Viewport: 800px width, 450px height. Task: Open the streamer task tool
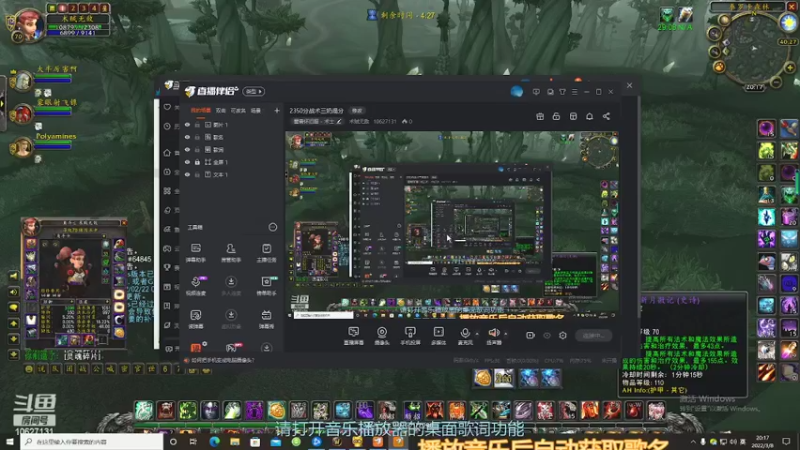(266, 253)
